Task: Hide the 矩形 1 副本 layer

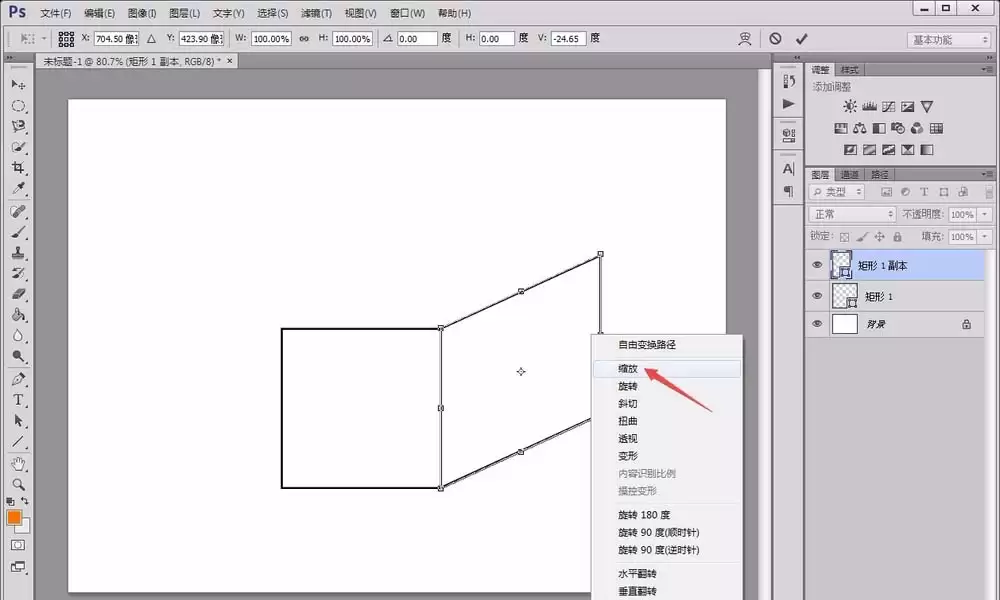Action: click(817, 265)
